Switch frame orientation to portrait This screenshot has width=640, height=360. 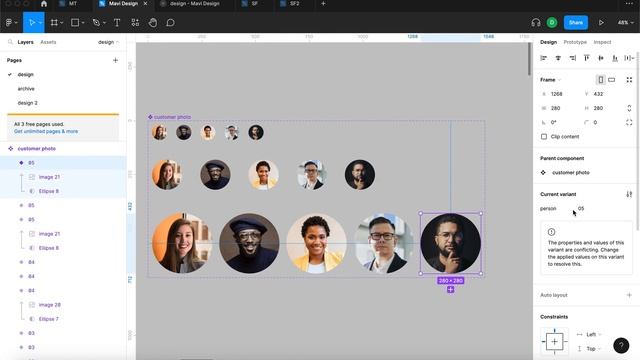coord(600,80)
